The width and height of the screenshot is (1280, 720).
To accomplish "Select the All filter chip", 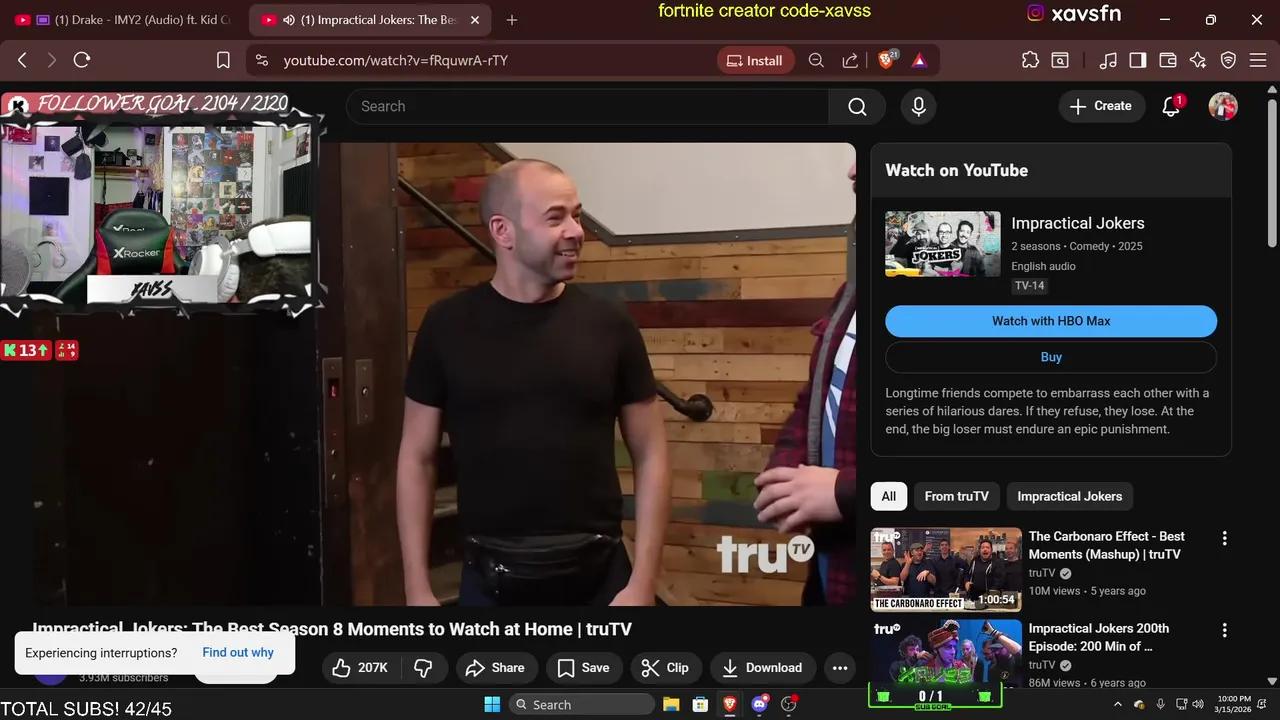I will [889, 496].
